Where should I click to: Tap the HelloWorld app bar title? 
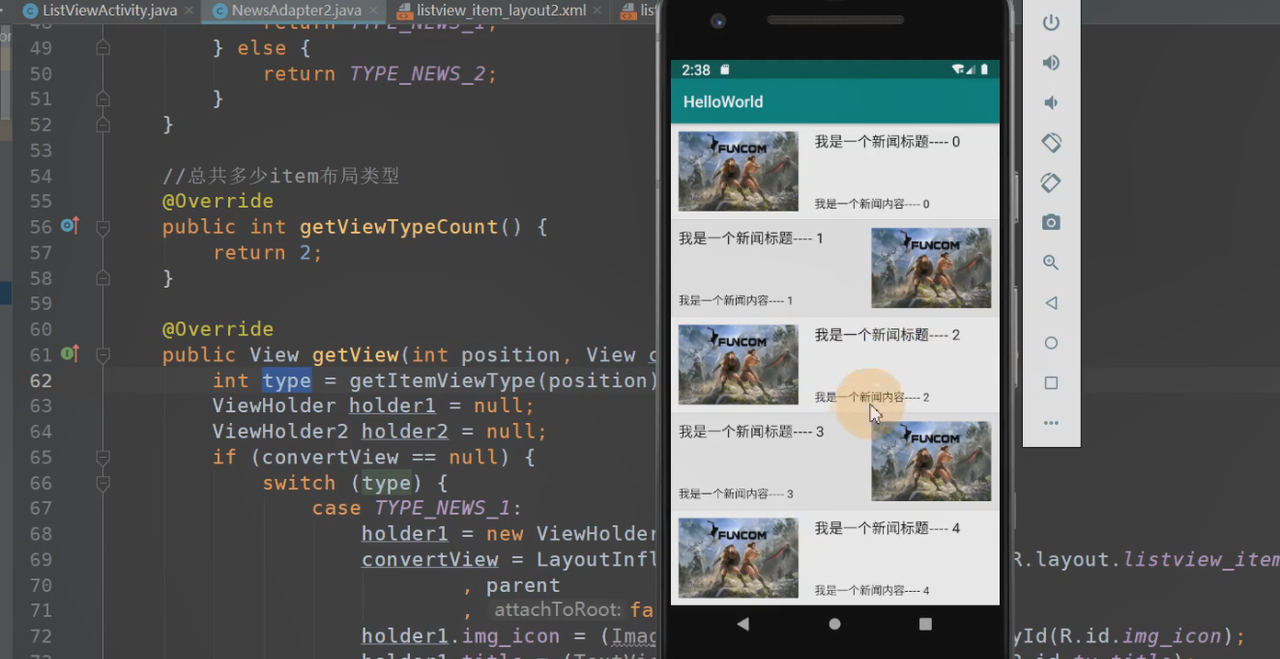[x=723, y=102]
